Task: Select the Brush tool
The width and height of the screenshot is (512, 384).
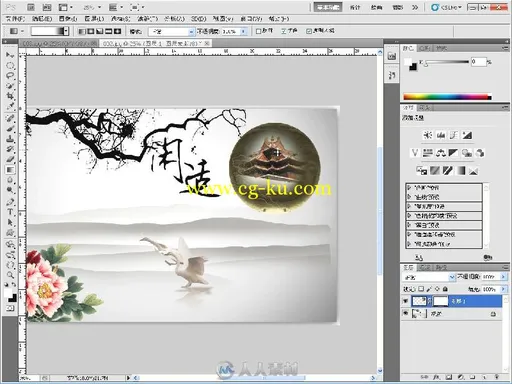Action: 10,128
